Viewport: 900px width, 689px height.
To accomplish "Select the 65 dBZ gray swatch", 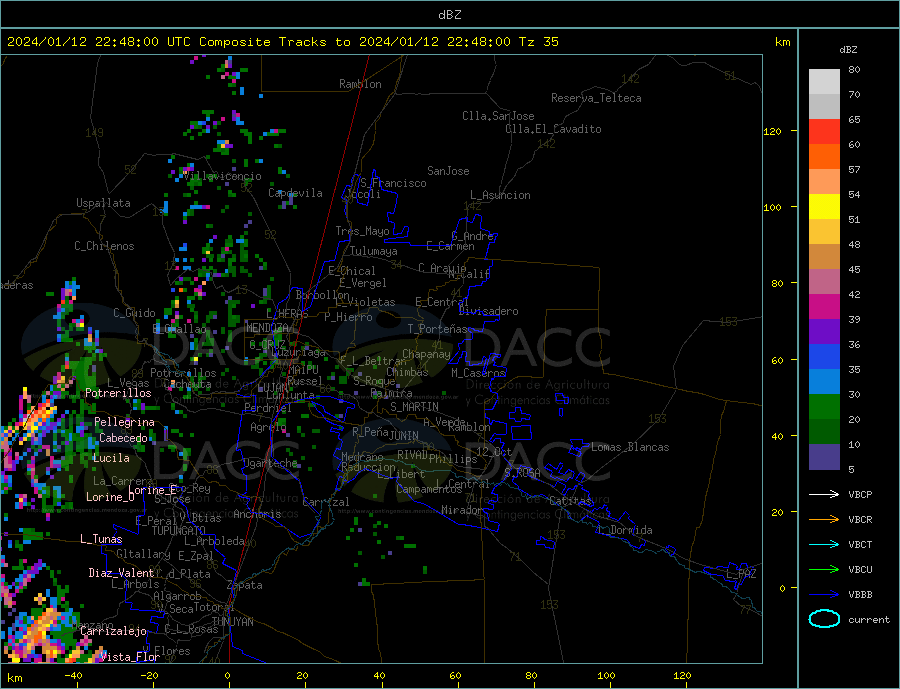I will [x=824, y=107].
